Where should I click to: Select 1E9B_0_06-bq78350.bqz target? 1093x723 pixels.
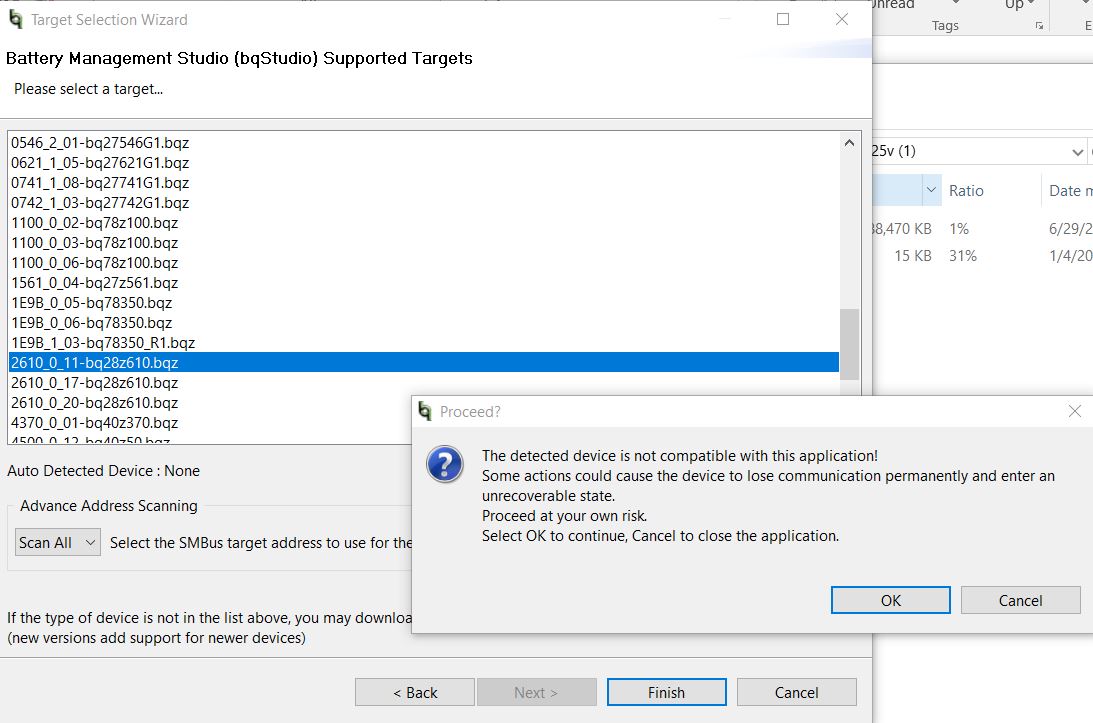pyautogui.click(x=424, y=323)
